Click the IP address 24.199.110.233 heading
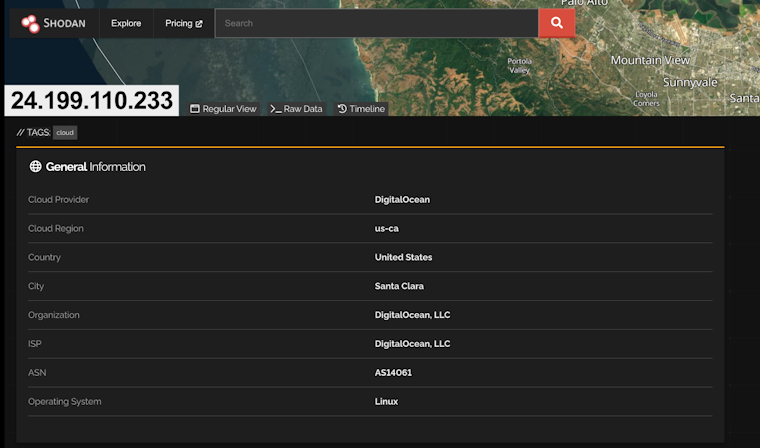This screenshot has height=448, width=760. [92, 100]
